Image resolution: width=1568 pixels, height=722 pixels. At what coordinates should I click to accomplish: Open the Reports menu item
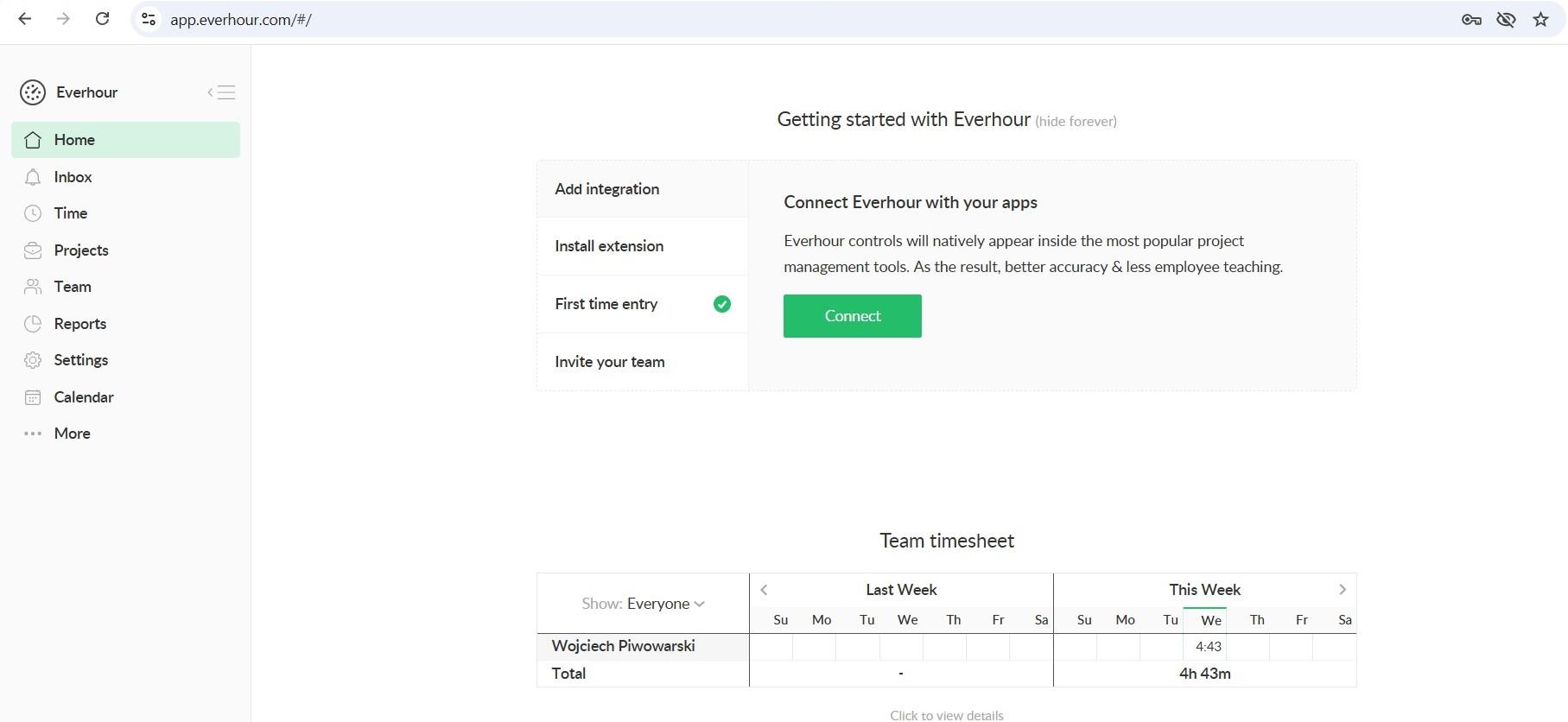(125, 324)
